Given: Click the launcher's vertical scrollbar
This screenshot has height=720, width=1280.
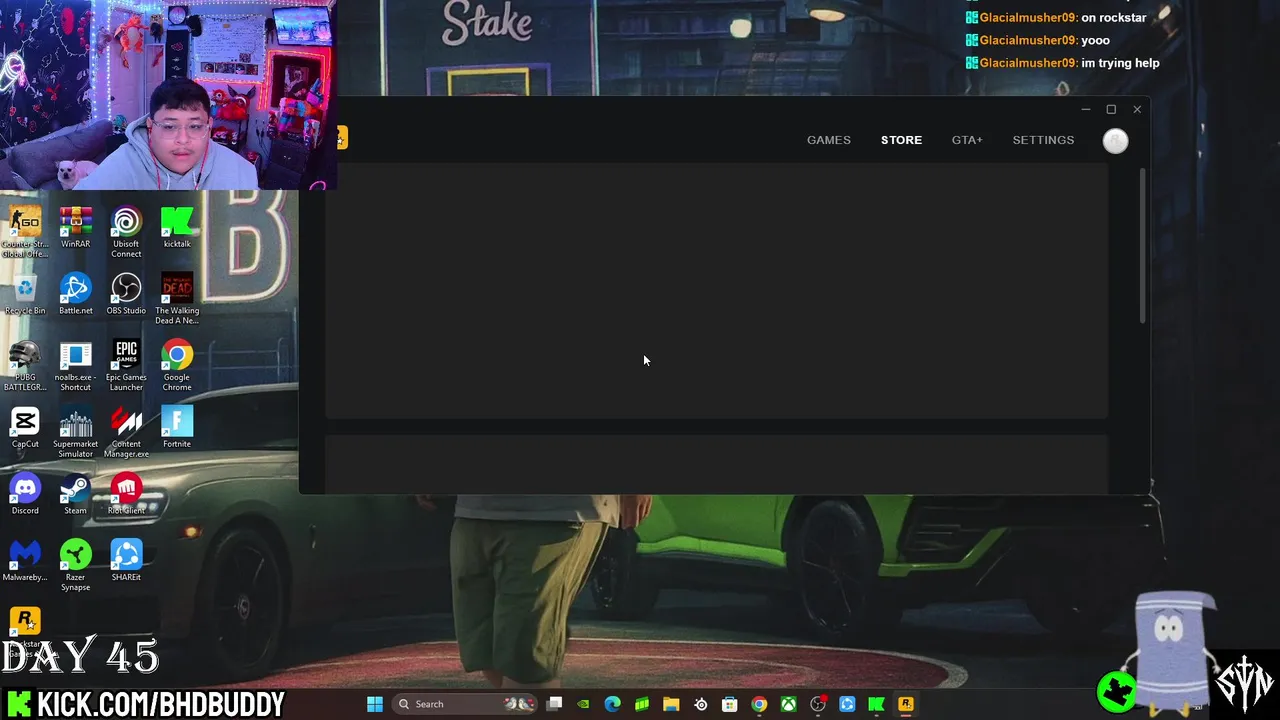Looking at the screenshot, I should coord(1143,246).
